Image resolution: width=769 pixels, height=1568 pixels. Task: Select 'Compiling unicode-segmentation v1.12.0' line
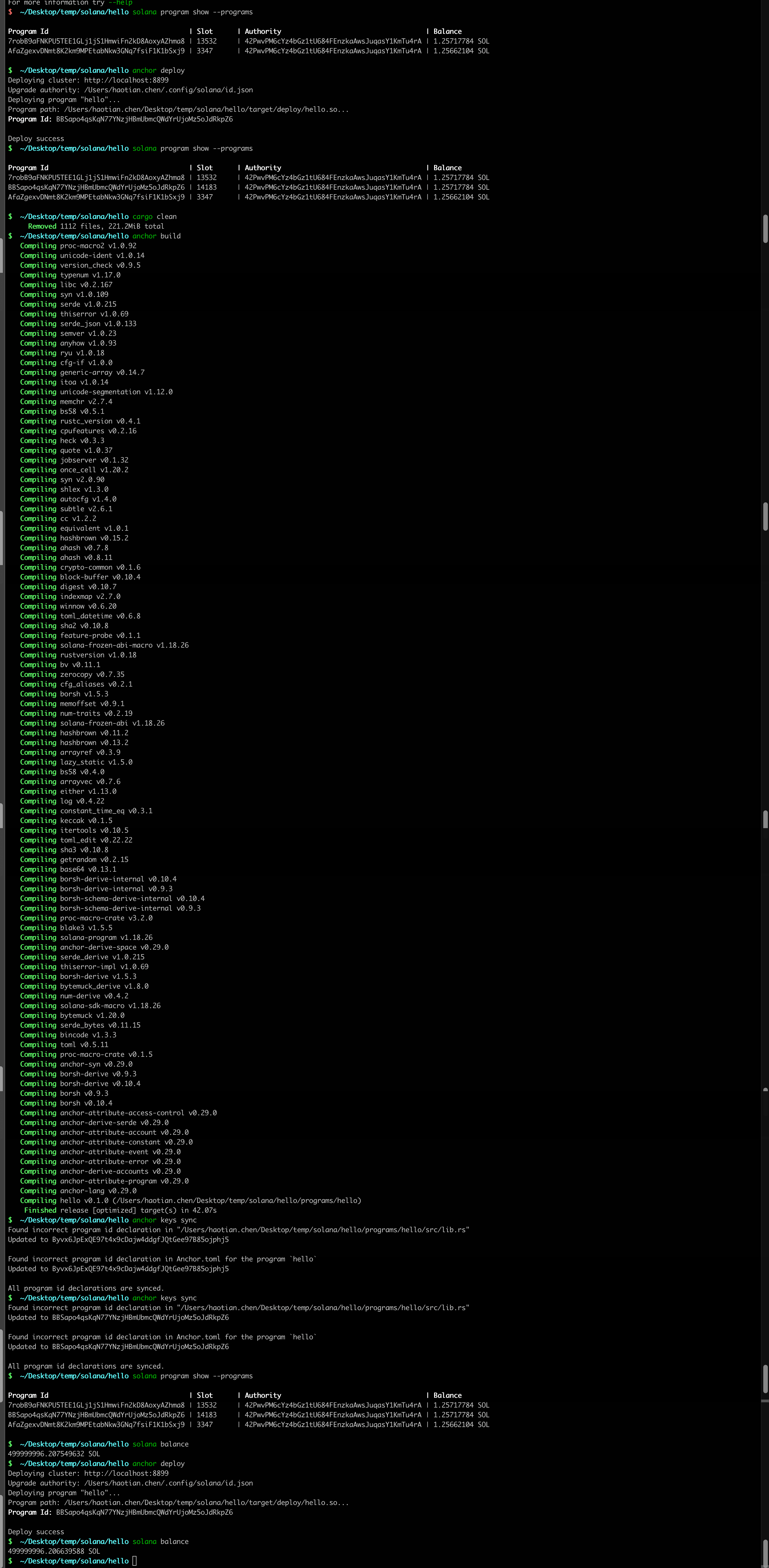pos(96,392)
